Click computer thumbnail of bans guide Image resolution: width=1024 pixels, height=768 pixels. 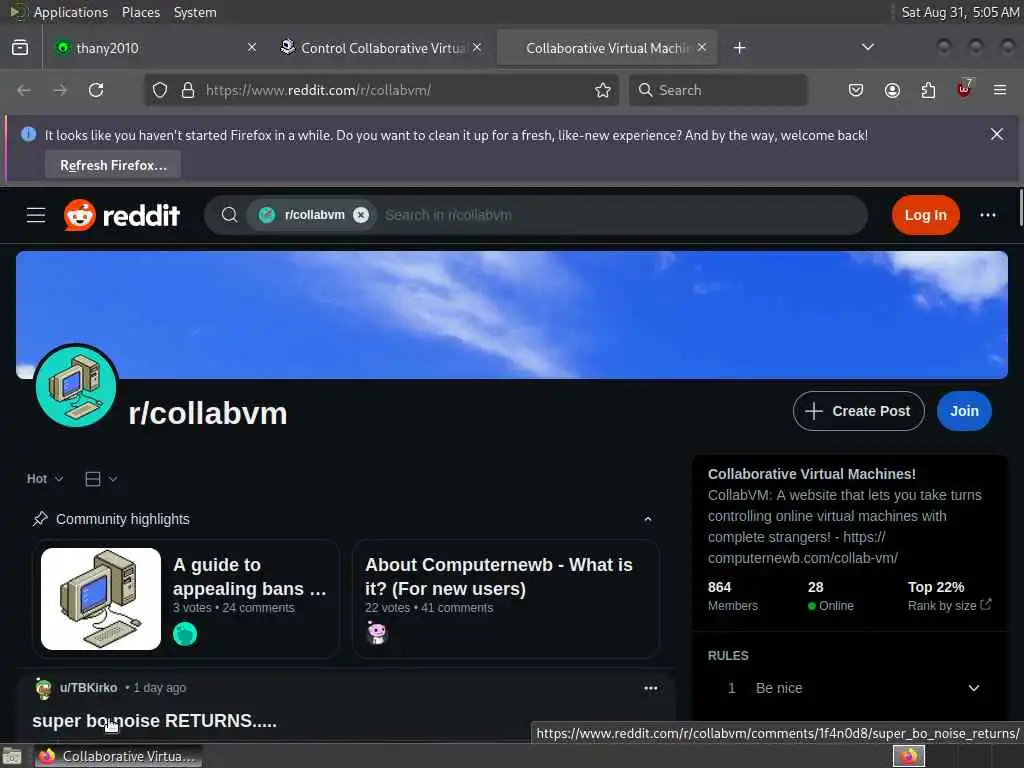pyautogui.click(x=101, y=599)
